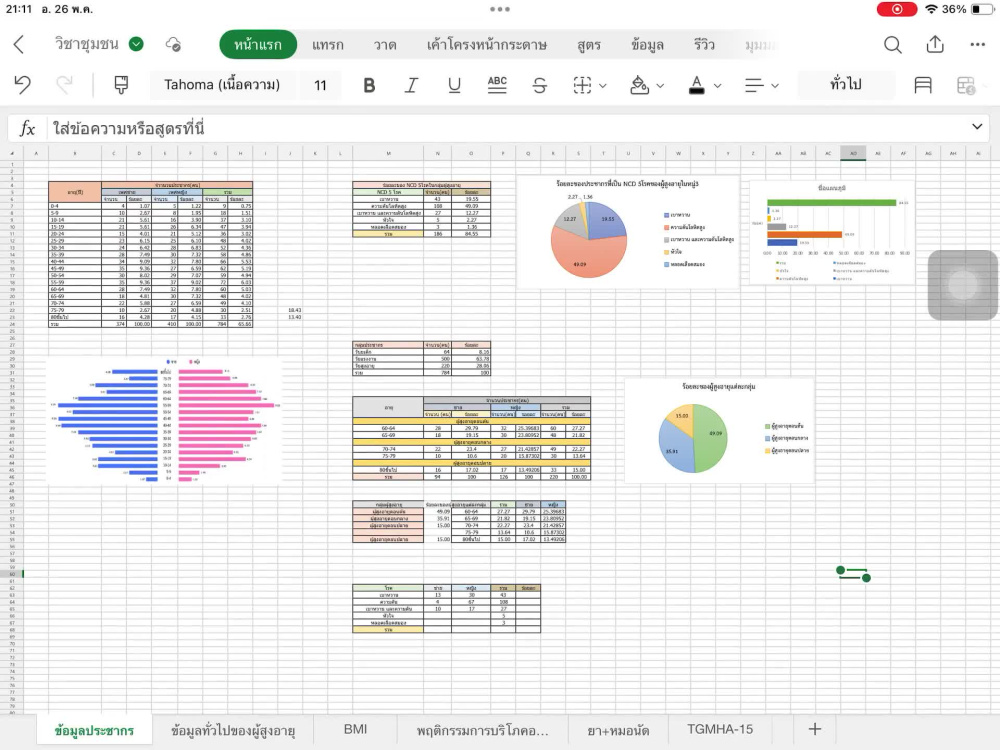Toggle italic formatting

[x=411, y=85]
